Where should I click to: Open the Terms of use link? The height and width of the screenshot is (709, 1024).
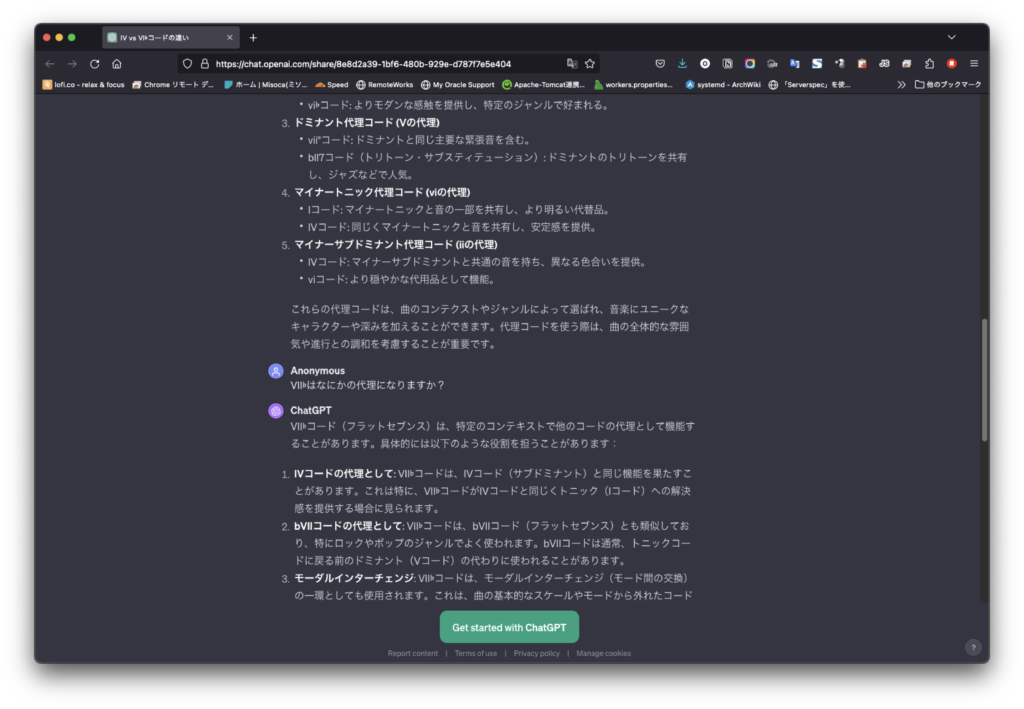pyautogui.click(x=475, y=653)
